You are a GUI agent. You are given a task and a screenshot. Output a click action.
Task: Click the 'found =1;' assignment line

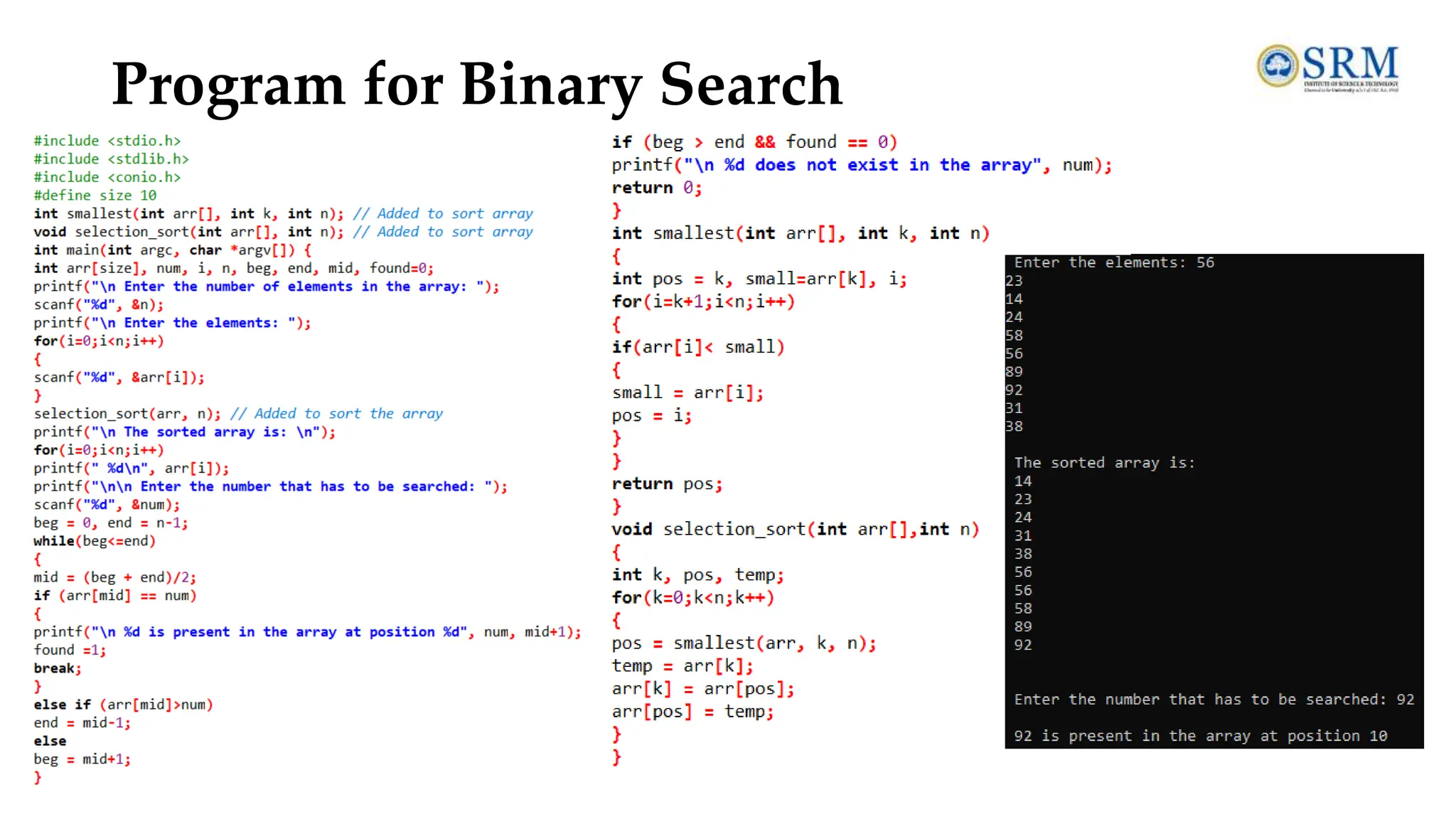click(x=70, y=650)
